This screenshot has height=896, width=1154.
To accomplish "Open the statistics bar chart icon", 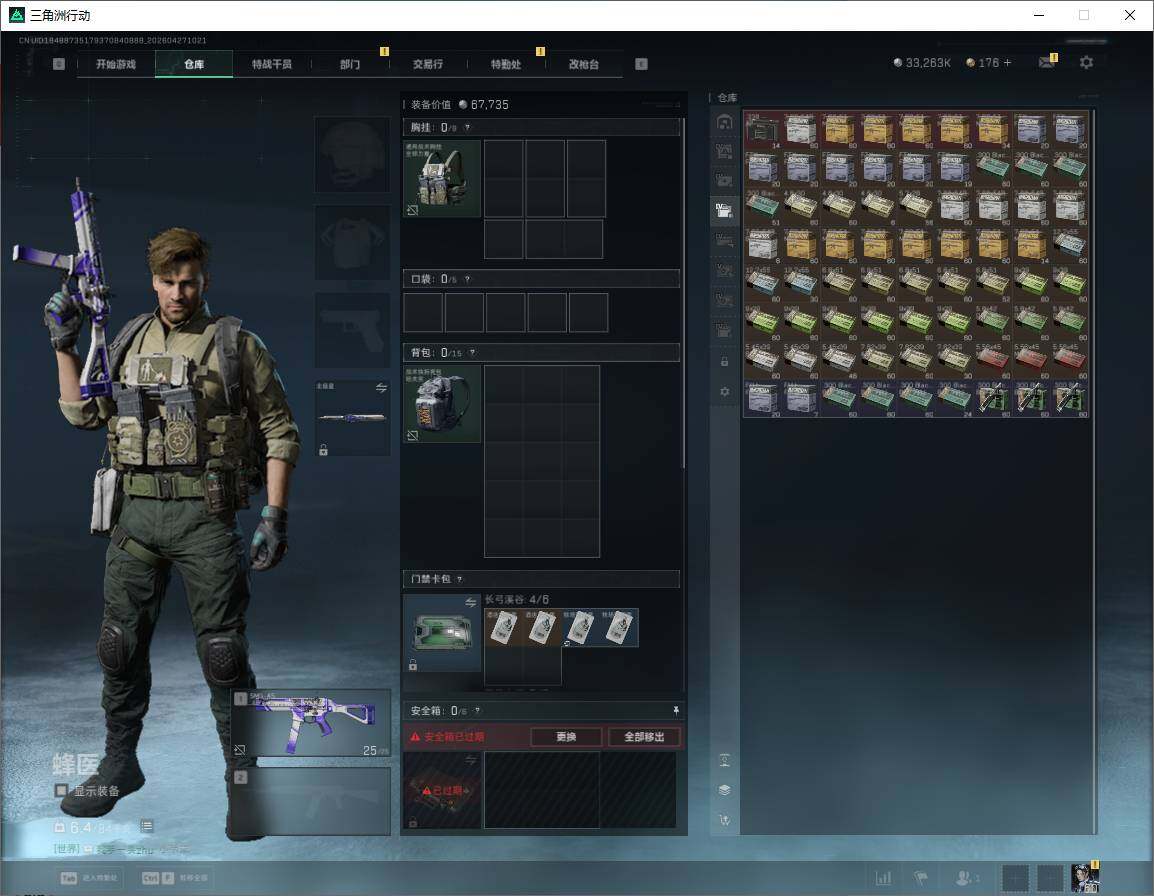I will 883,878.
